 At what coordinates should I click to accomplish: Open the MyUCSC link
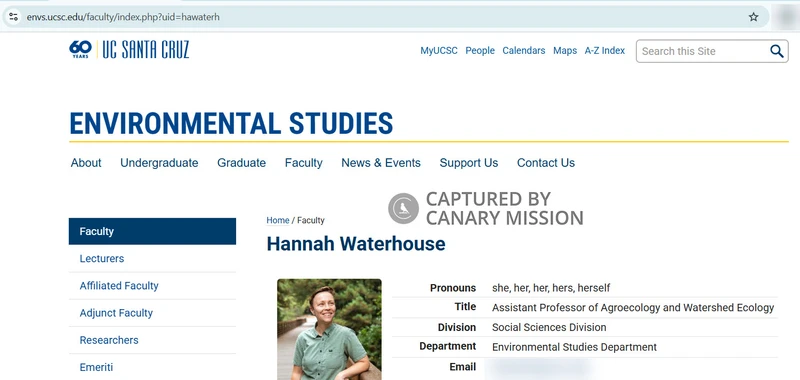[439, 50]
